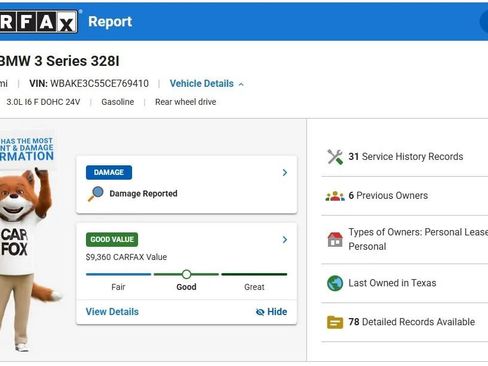488x366 pixels.
Task: Open the 31 Service History Records row
Action: tap(404, 157)
